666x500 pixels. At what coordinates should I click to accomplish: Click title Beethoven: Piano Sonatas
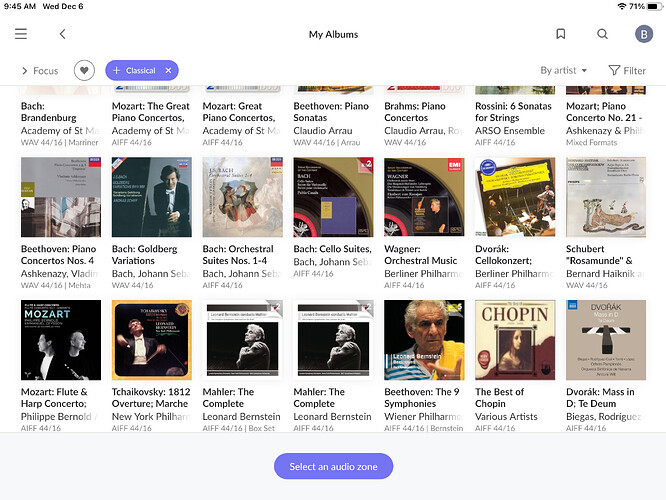pos(331,112)
